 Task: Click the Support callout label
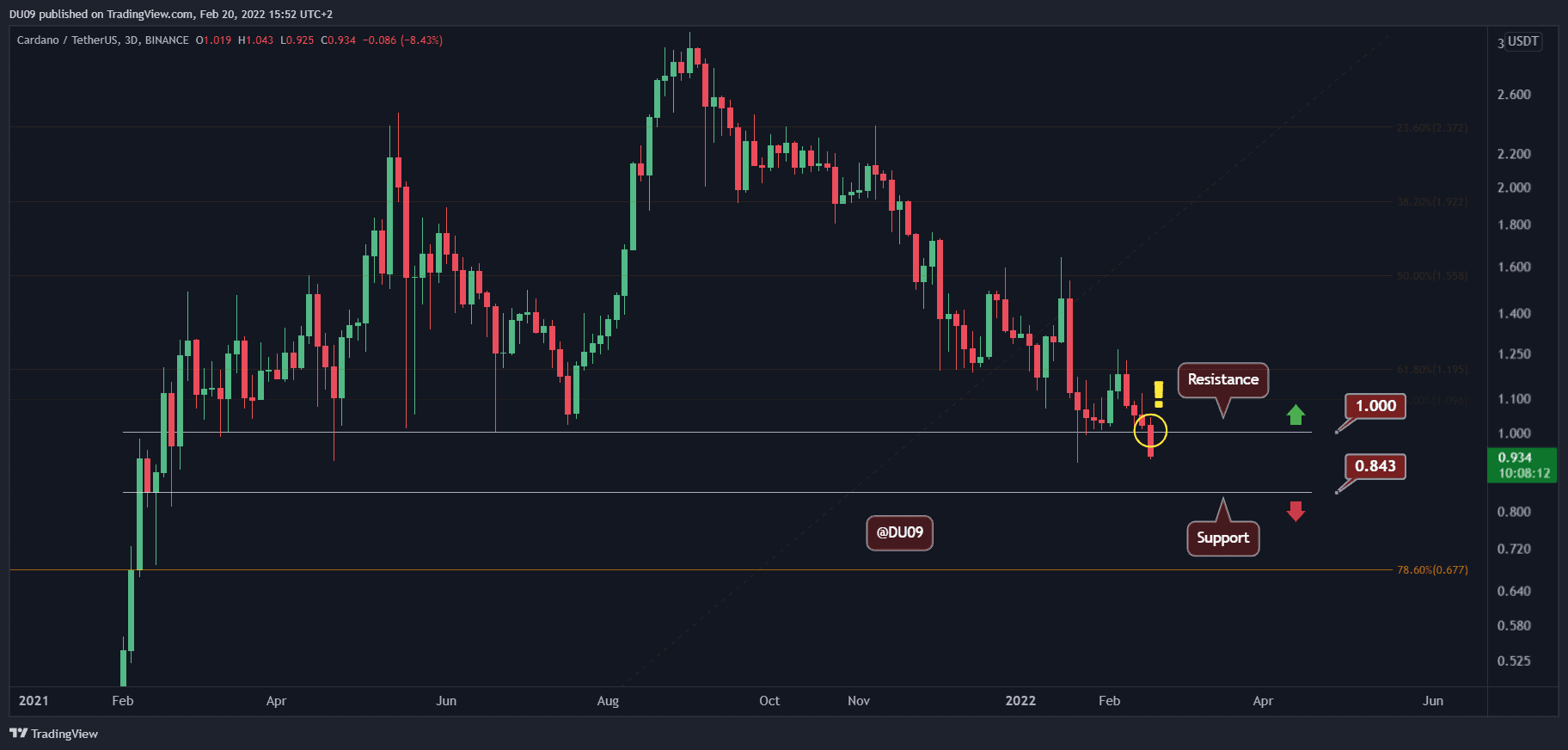click(1222, 538)
